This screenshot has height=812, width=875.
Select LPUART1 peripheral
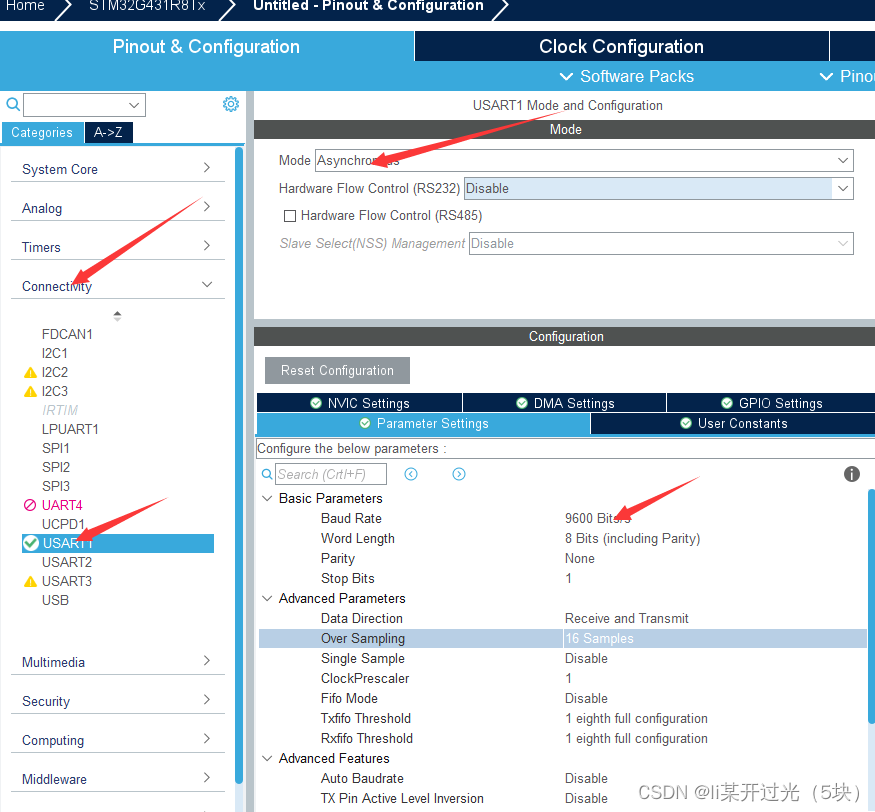(70, 429)
